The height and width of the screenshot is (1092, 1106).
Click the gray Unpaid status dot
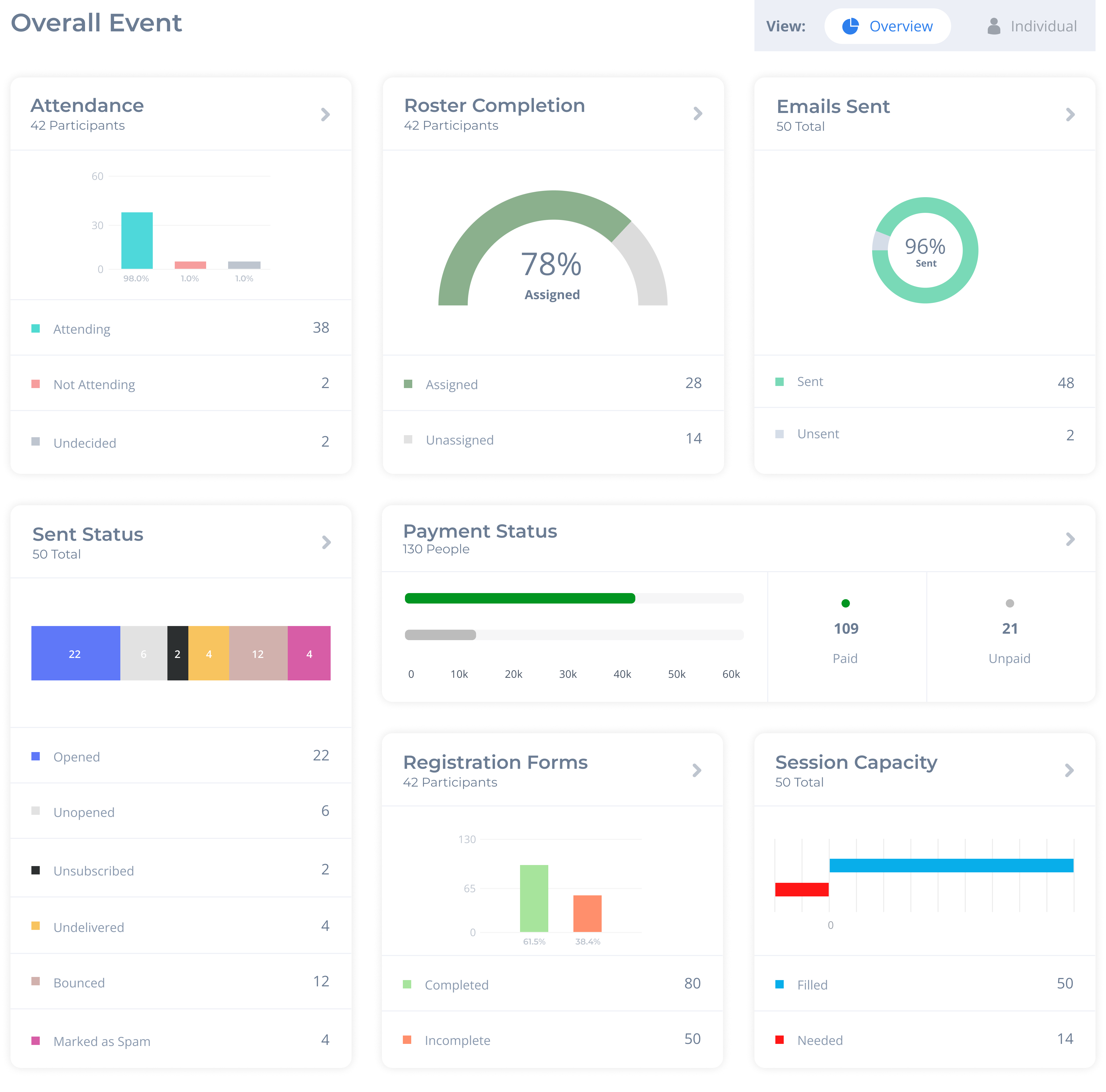[x=1009, y=603]
